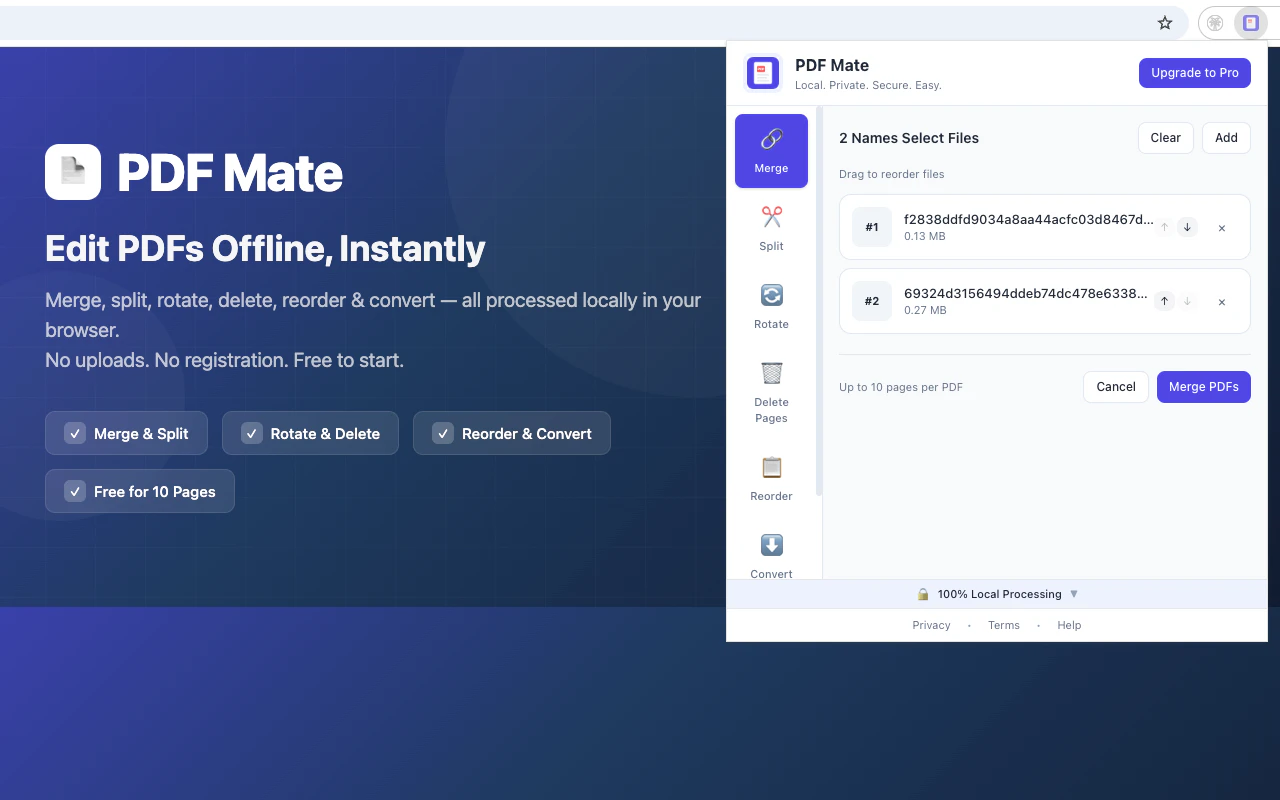The image size is (1280, 800).
Task: Click the 0.27 MB file size text
Action: (925, 311)
